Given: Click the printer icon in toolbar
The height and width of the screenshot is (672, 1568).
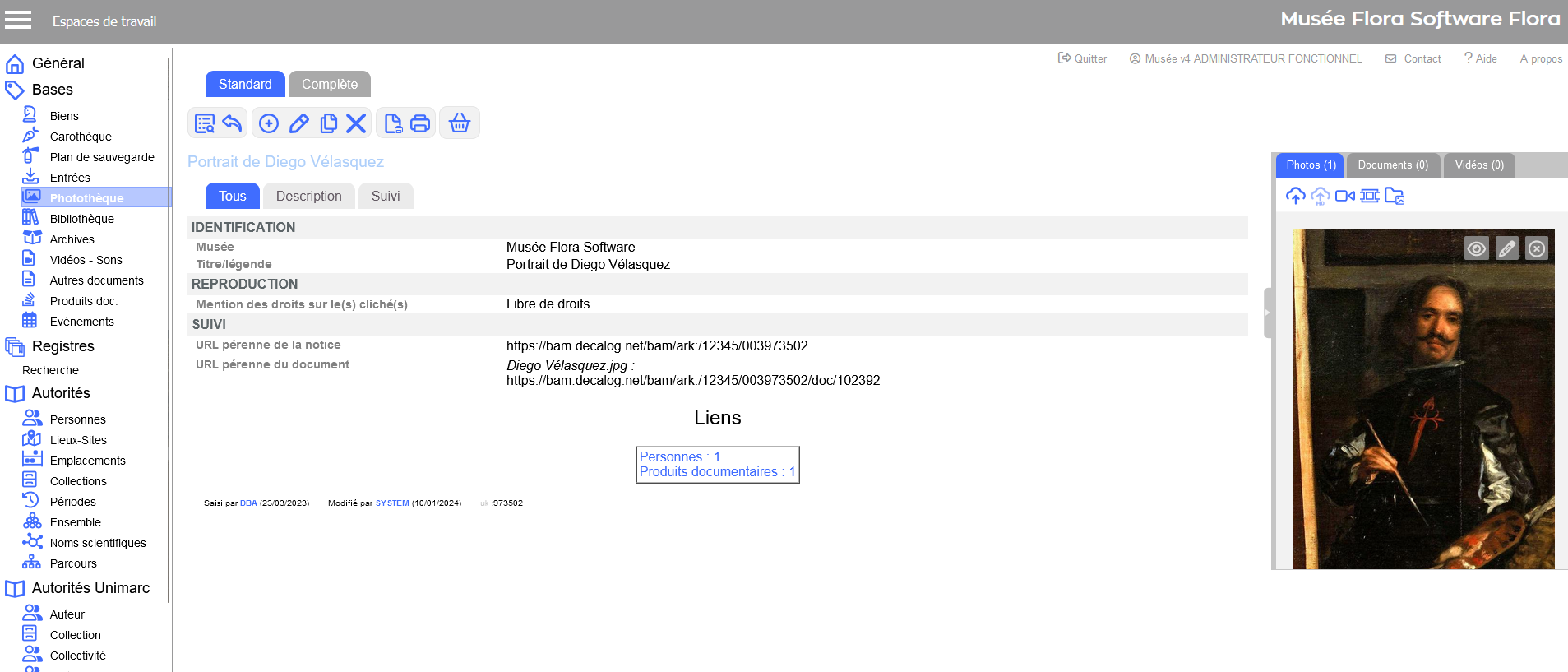Looking at the screenshot, I should [x=420, y=123].
